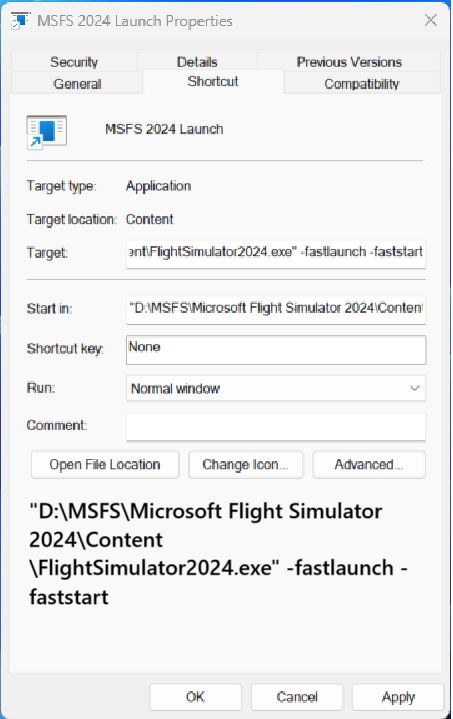Click the shortcut file icon beside MSFS 2024 Launch
This screenshot has height=719, width=453.
46,132
